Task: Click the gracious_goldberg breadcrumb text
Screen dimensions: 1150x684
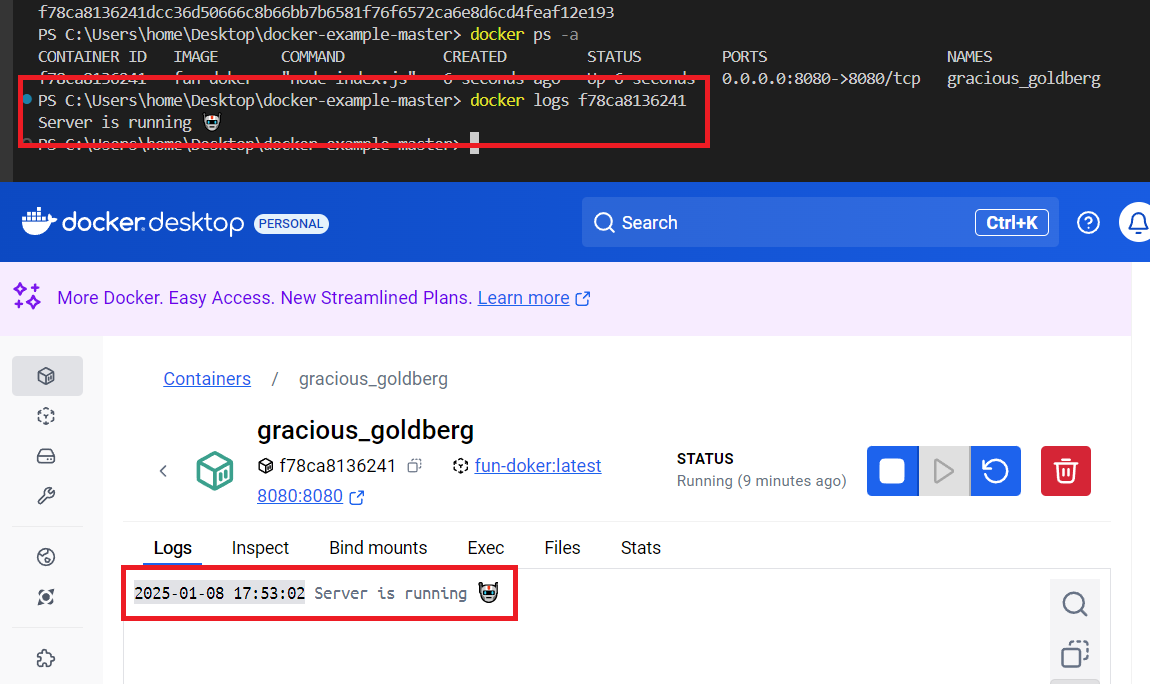Action: coord(373,378)
